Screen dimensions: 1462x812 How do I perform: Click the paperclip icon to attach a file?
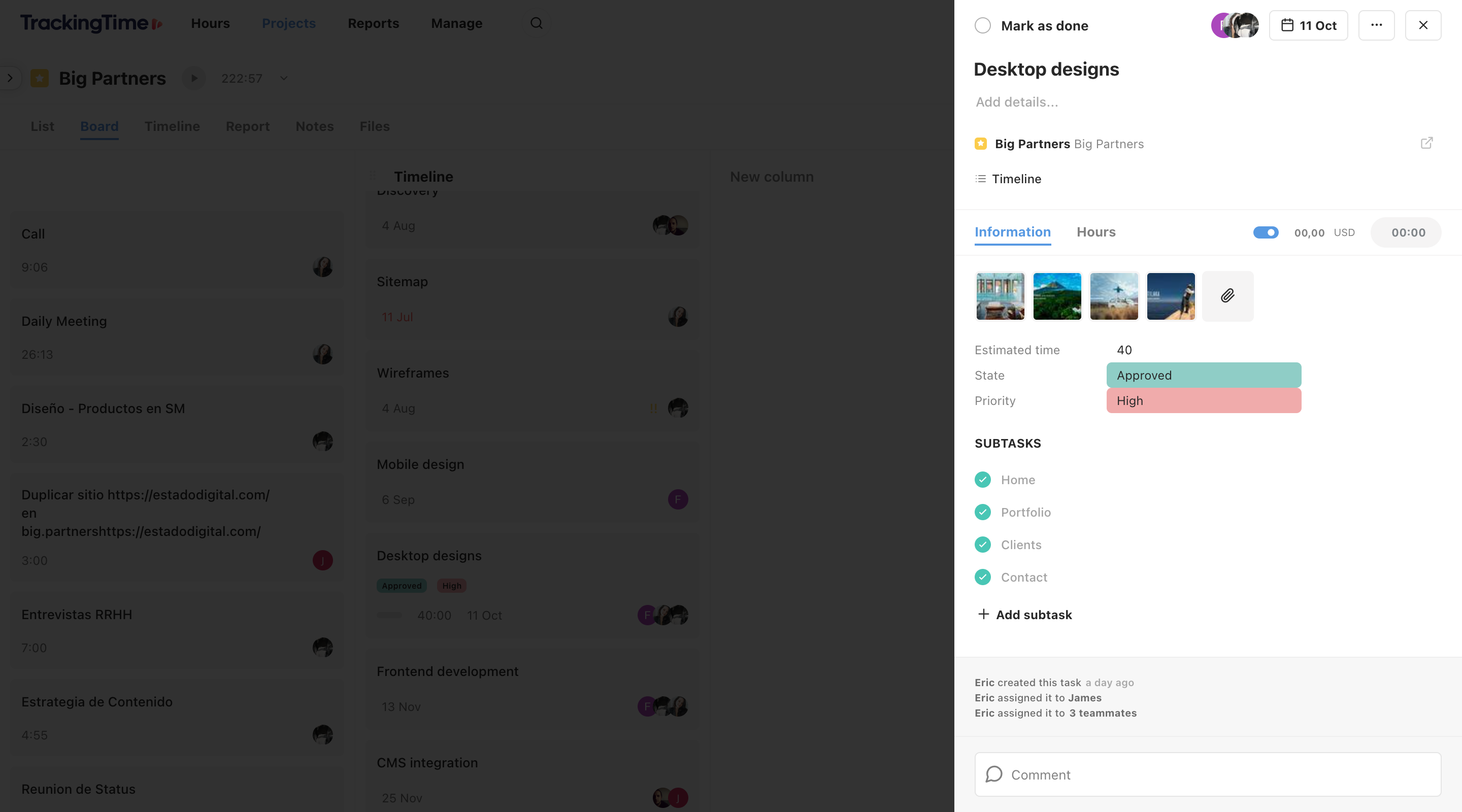1227,296
